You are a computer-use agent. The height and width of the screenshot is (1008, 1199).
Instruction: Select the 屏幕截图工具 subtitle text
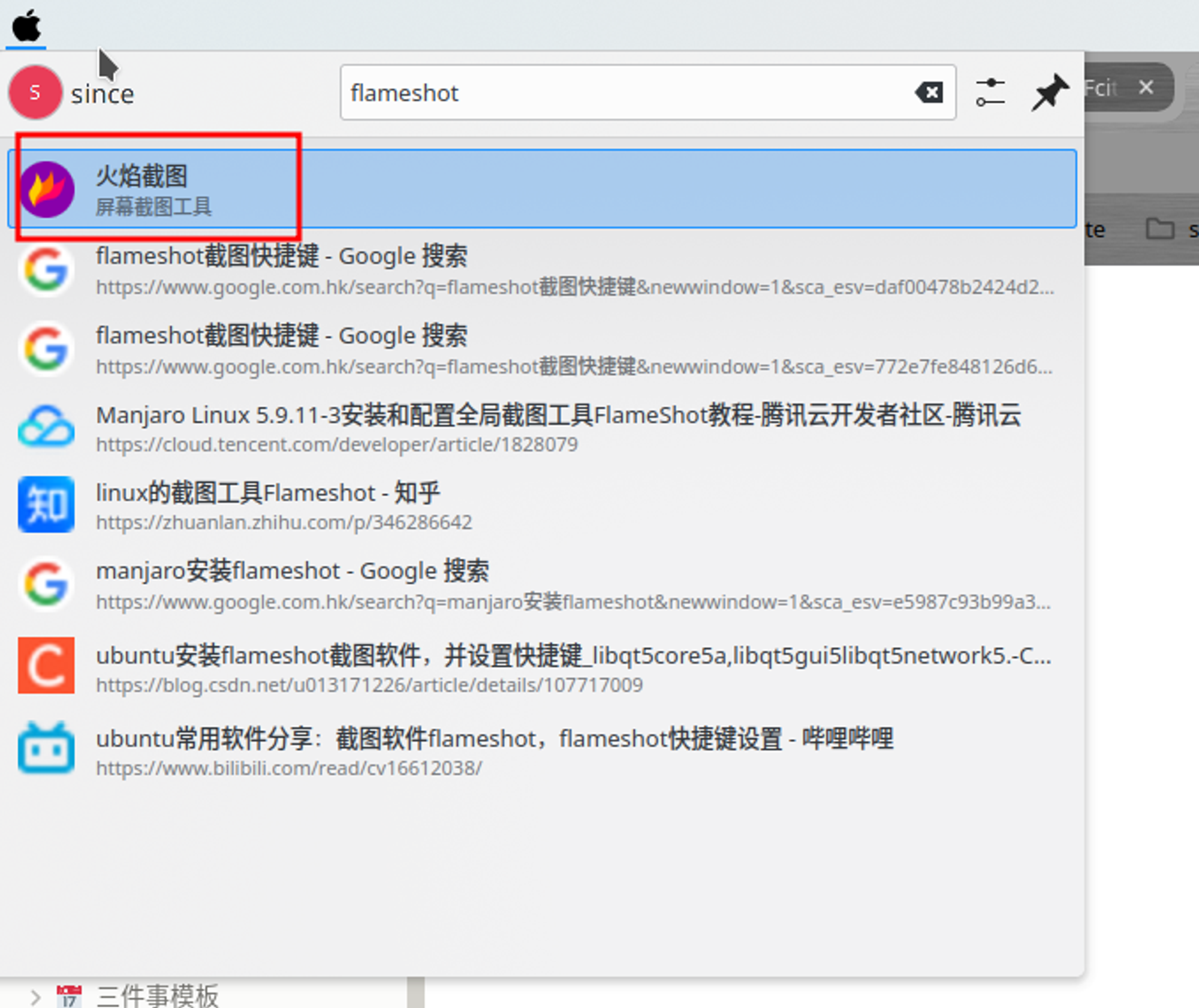[153, 207]
